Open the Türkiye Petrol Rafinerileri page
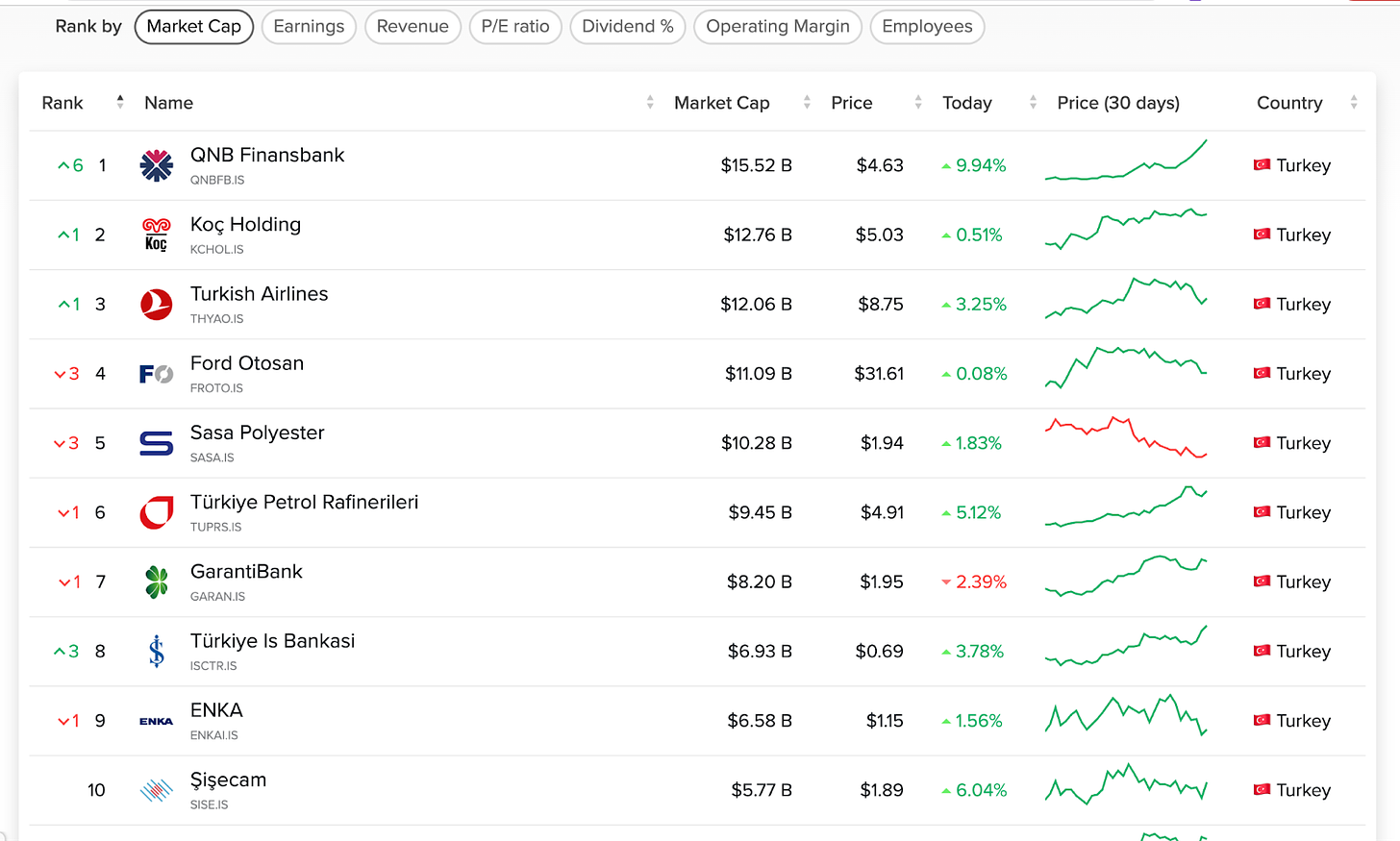 click(305, 502)
